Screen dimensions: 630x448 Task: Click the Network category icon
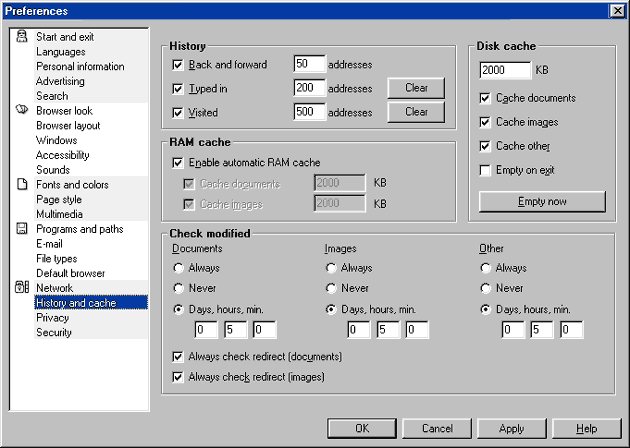[22, 287]
